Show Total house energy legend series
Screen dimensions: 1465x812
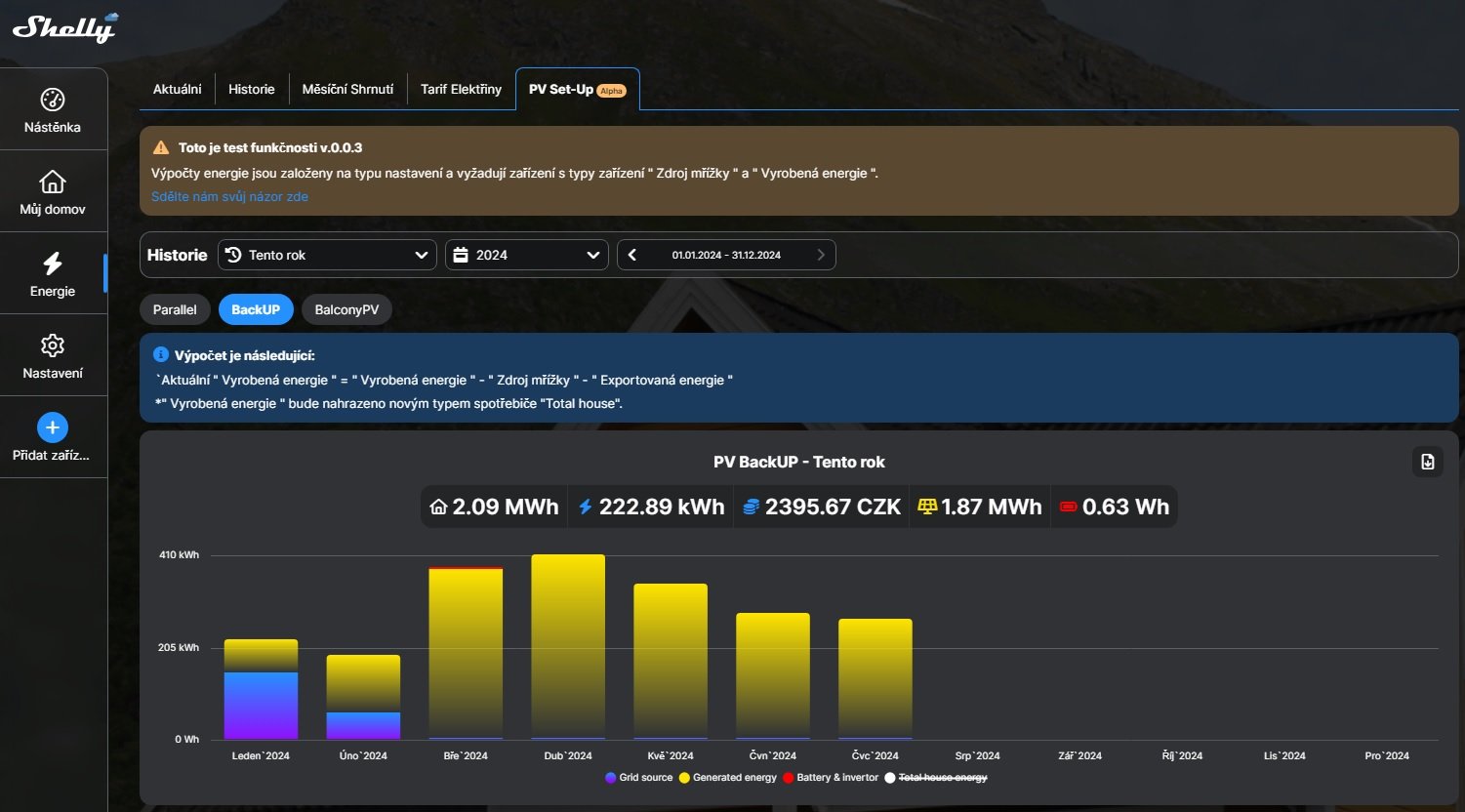pos(935,778)
